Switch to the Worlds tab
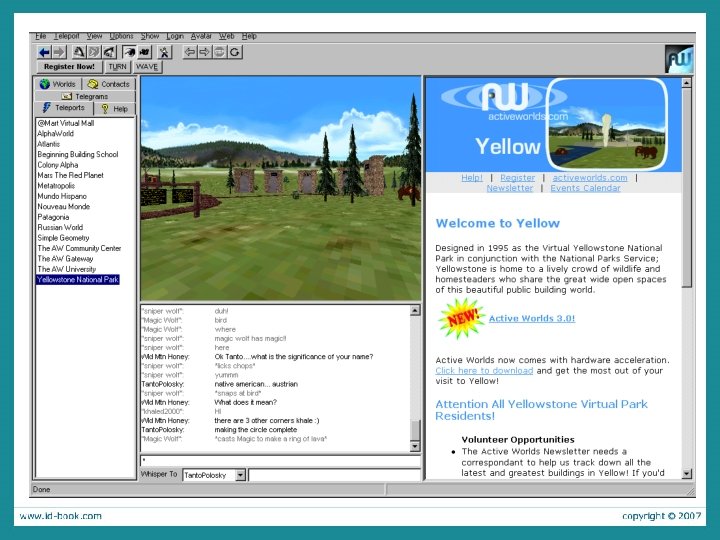 [x=58, y=84]
